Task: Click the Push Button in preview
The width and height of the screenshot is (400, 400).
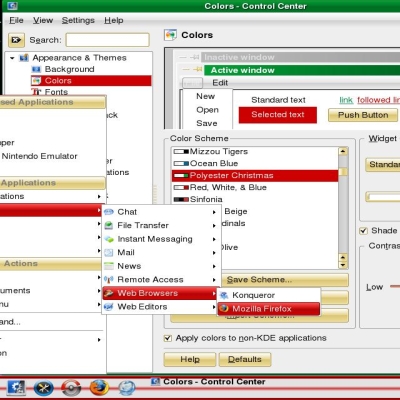Action: tap(363, 115)
